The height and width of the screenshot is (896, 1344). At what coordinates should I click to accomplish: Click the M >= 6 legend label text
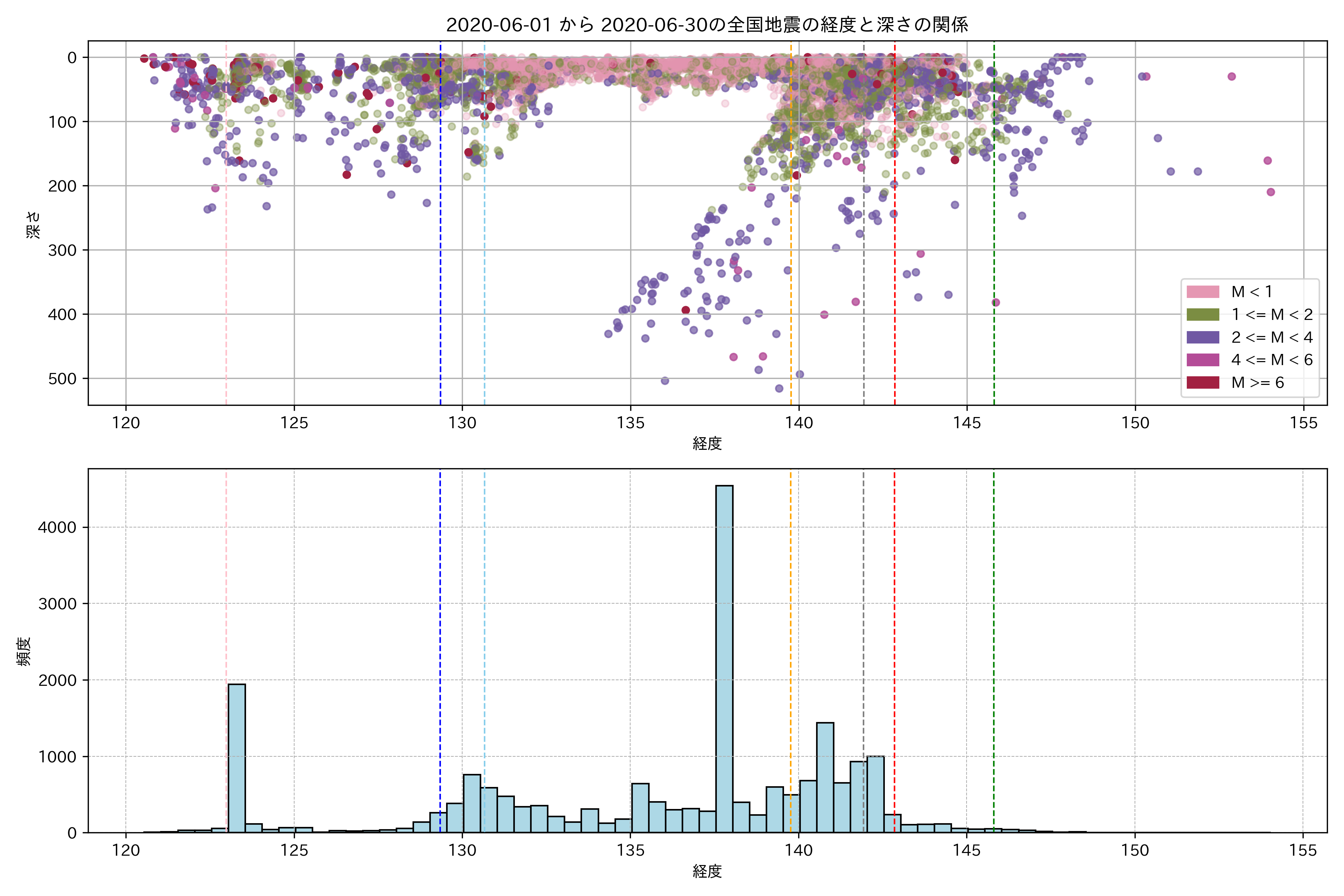(1258, 383)
